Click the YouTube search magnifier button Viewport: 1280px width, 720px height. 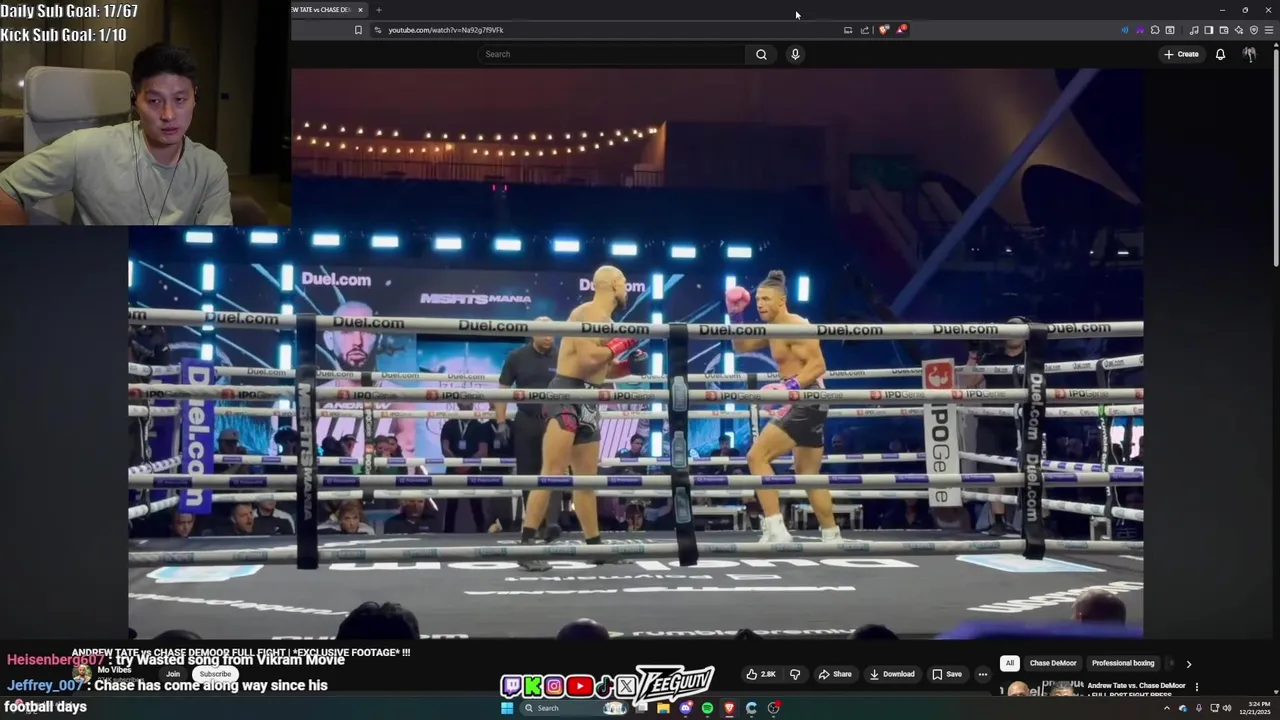tap(761, 54)
